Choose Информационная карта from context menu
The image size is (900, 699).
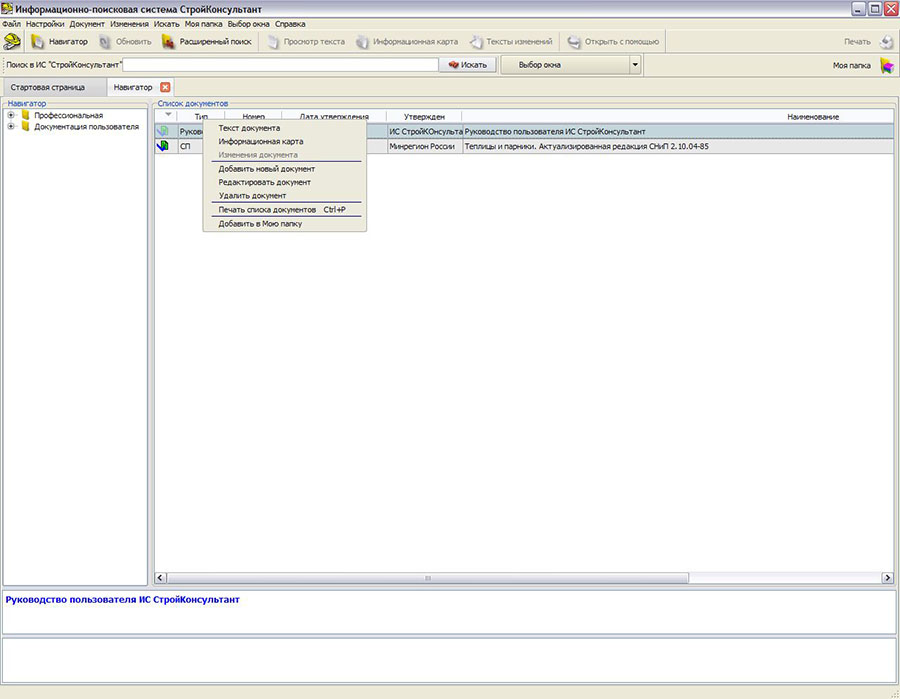coord(285,141)
